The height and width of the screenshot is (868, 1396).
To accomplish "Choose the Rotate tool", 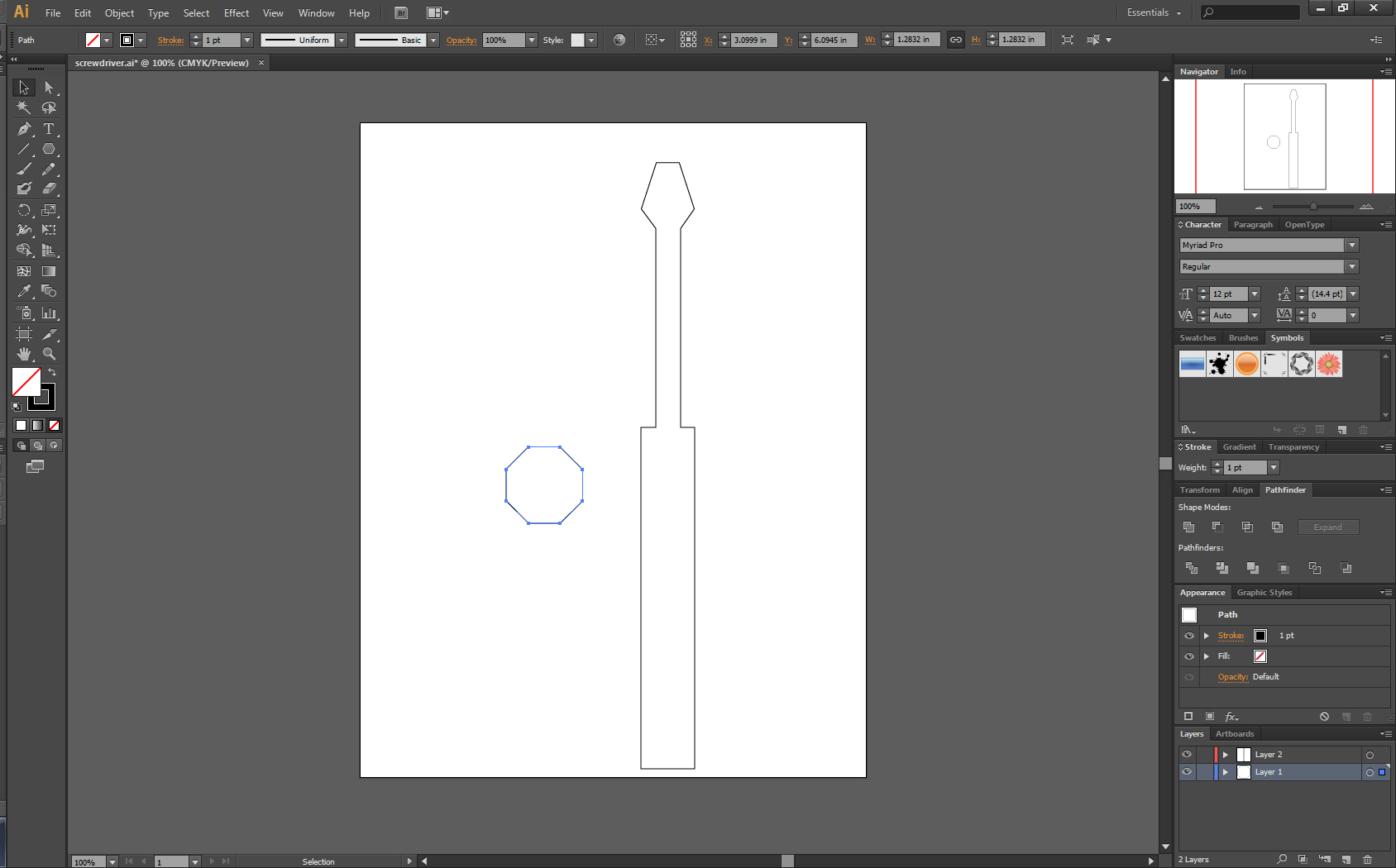I will click(x=24, y=210).
